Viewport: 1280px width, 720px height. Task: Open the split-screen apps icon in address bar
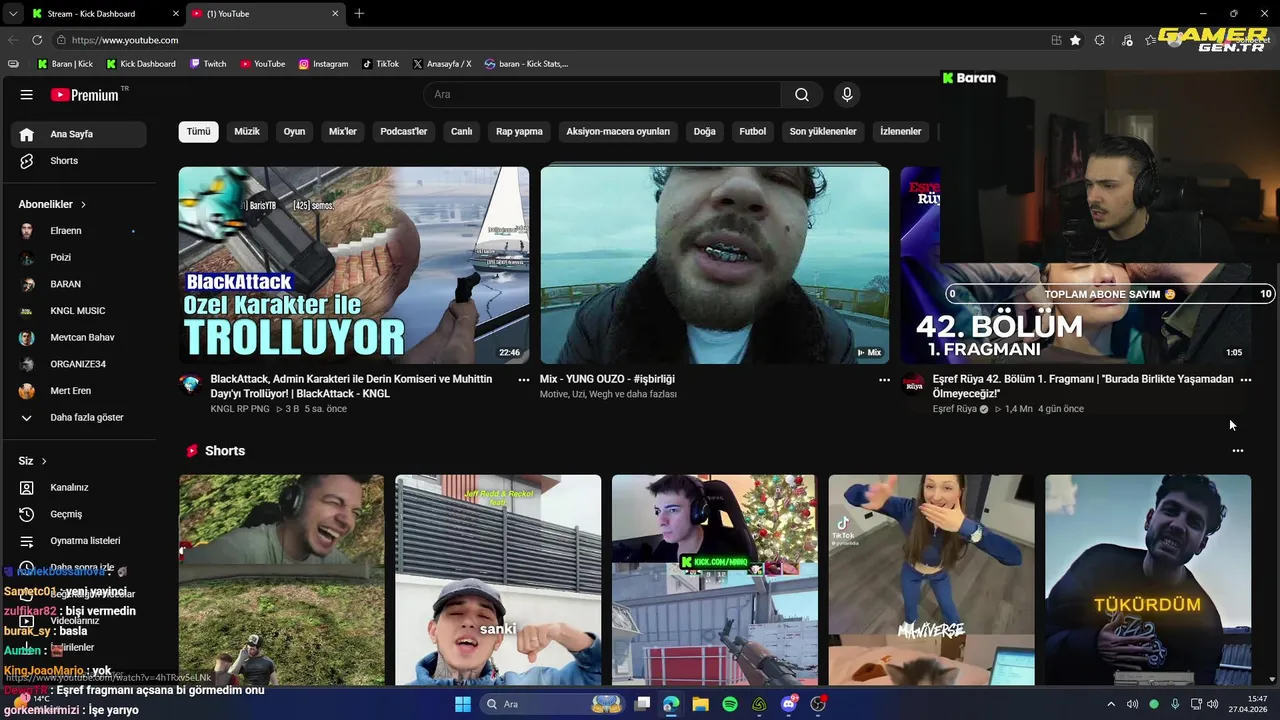(1056, 40)
